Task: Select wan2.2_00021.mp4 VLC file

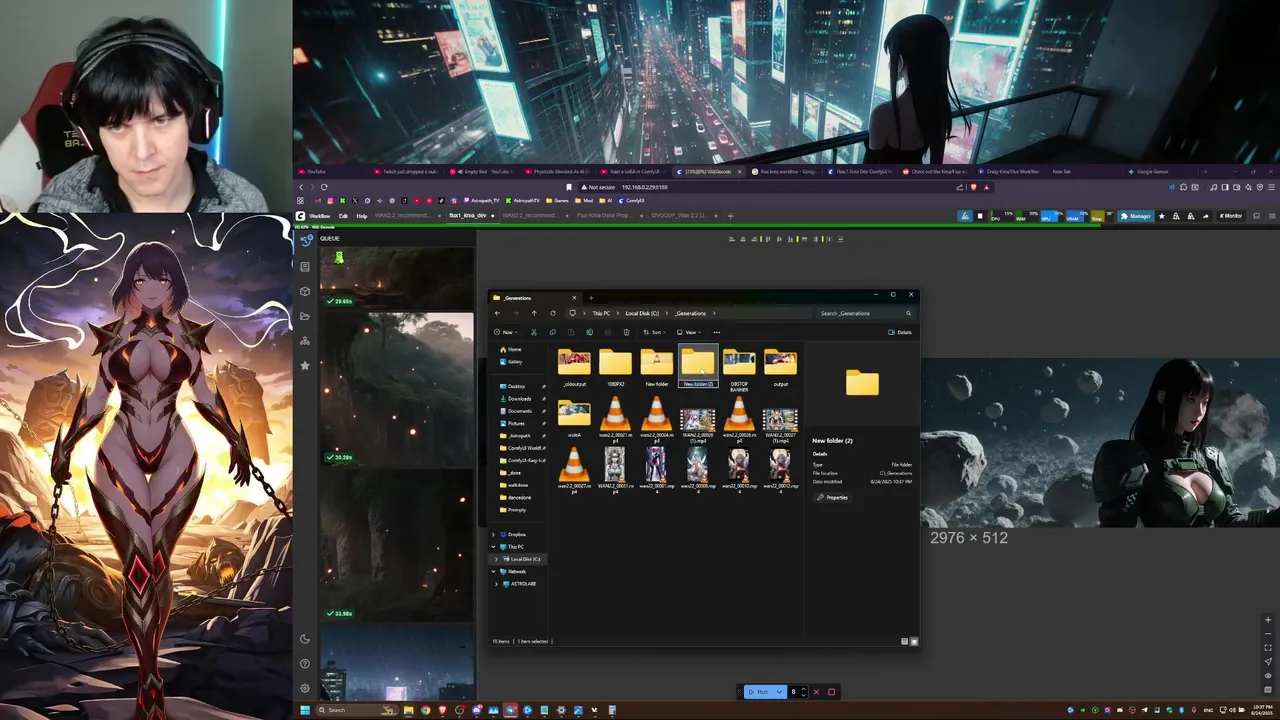Action: click(x=615, y=420)
